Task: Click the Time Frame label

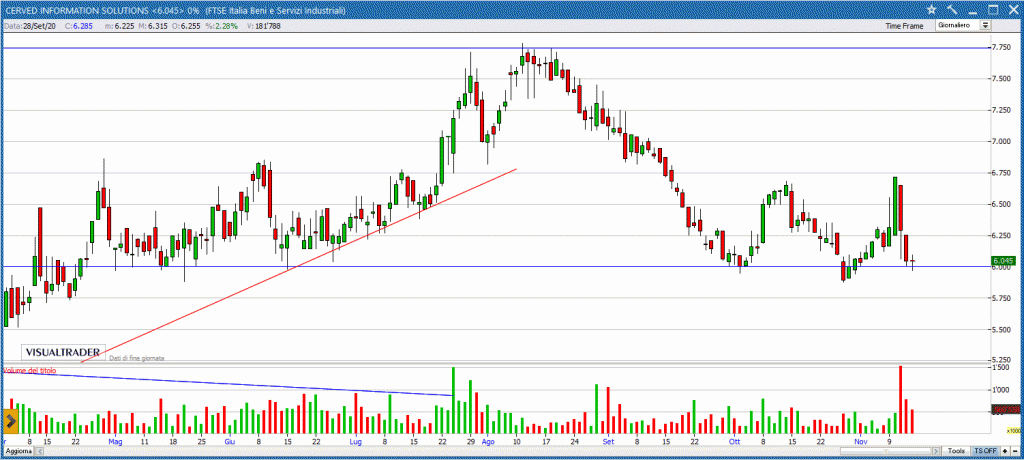Action: click(x=904, y=26)
